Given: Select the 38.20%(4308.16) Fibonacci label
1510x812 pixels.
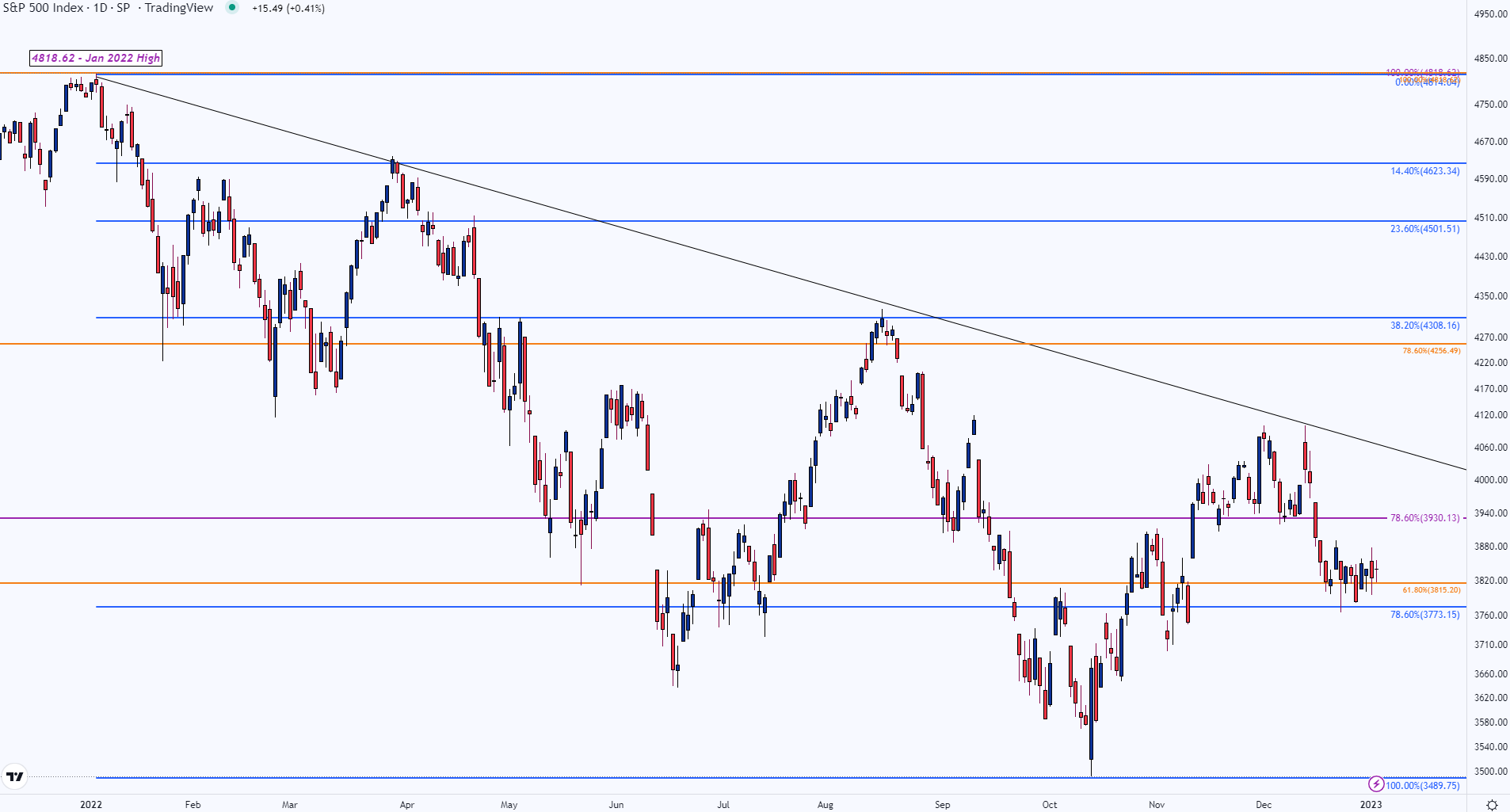Looking at the screenshot, I should click(1425, 326).
